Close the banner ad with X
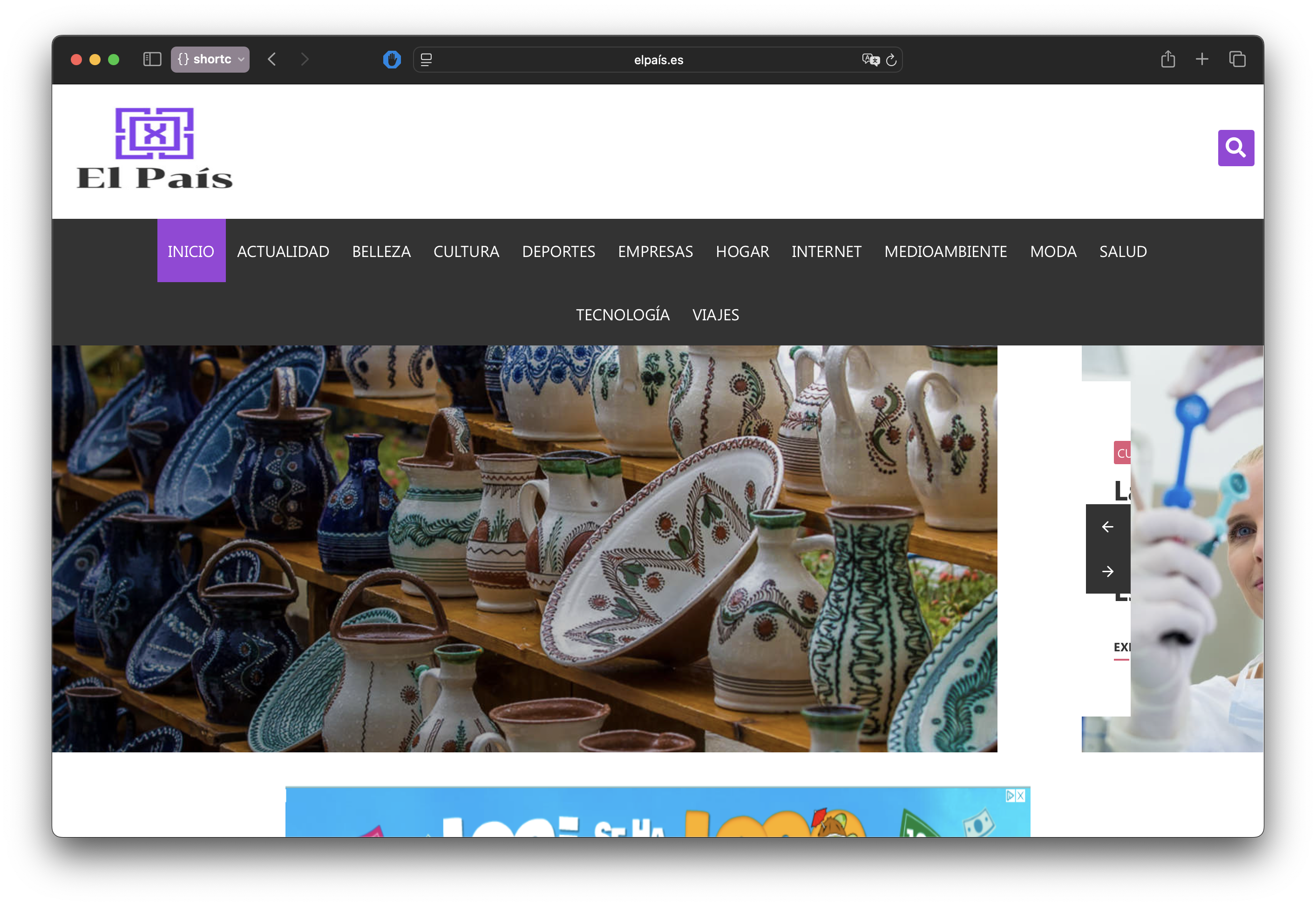 coord(1020,795)
